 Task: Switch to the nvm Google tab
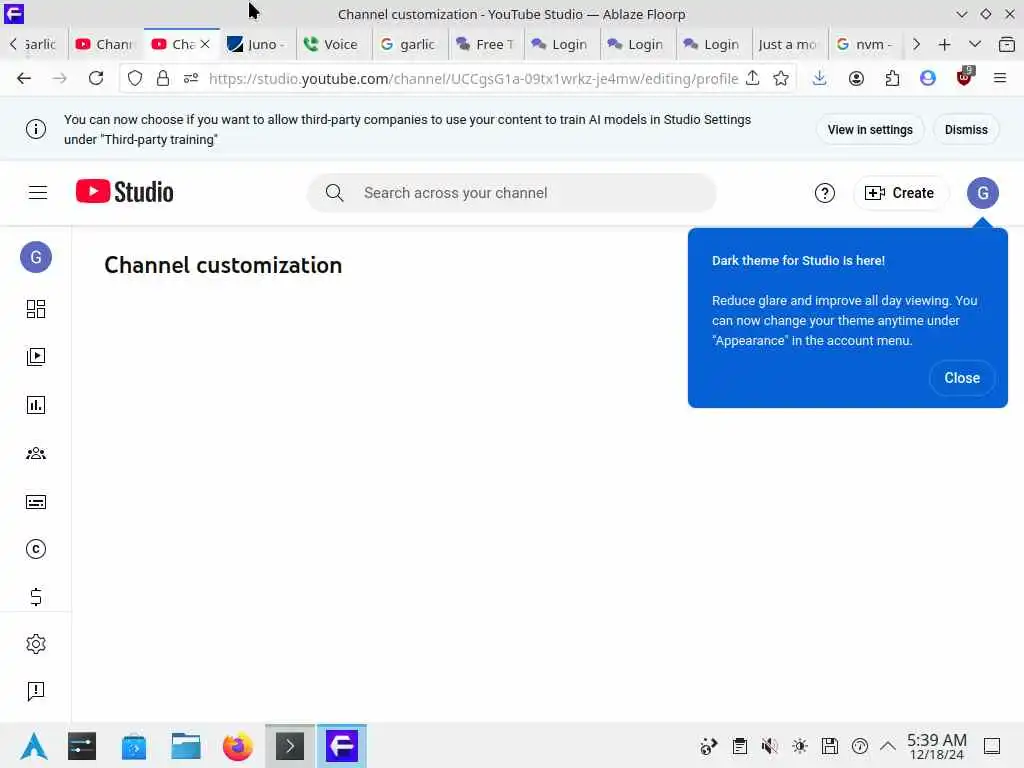865,44
